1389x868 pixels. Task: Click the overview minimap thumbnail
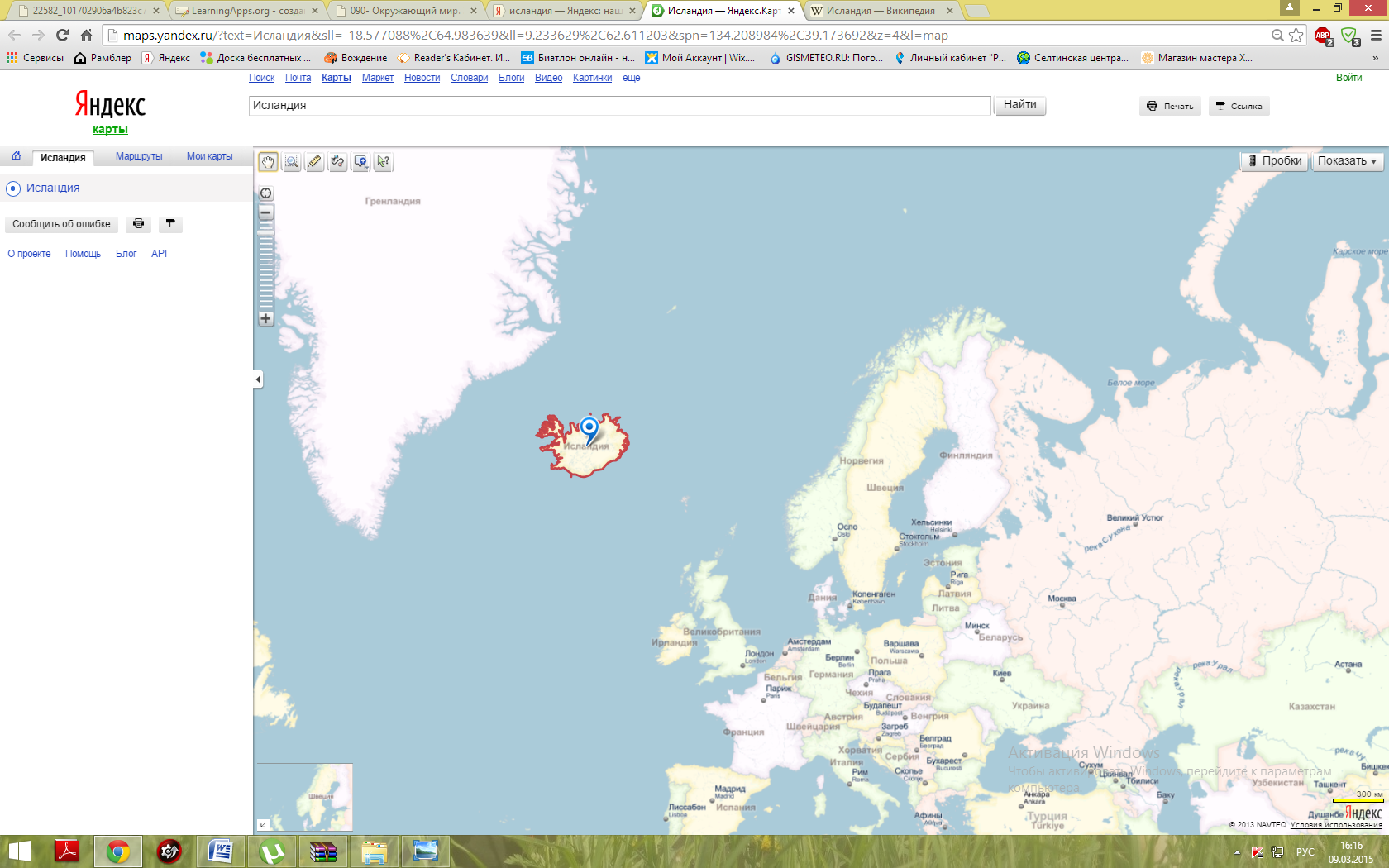[x=304, y=796]
